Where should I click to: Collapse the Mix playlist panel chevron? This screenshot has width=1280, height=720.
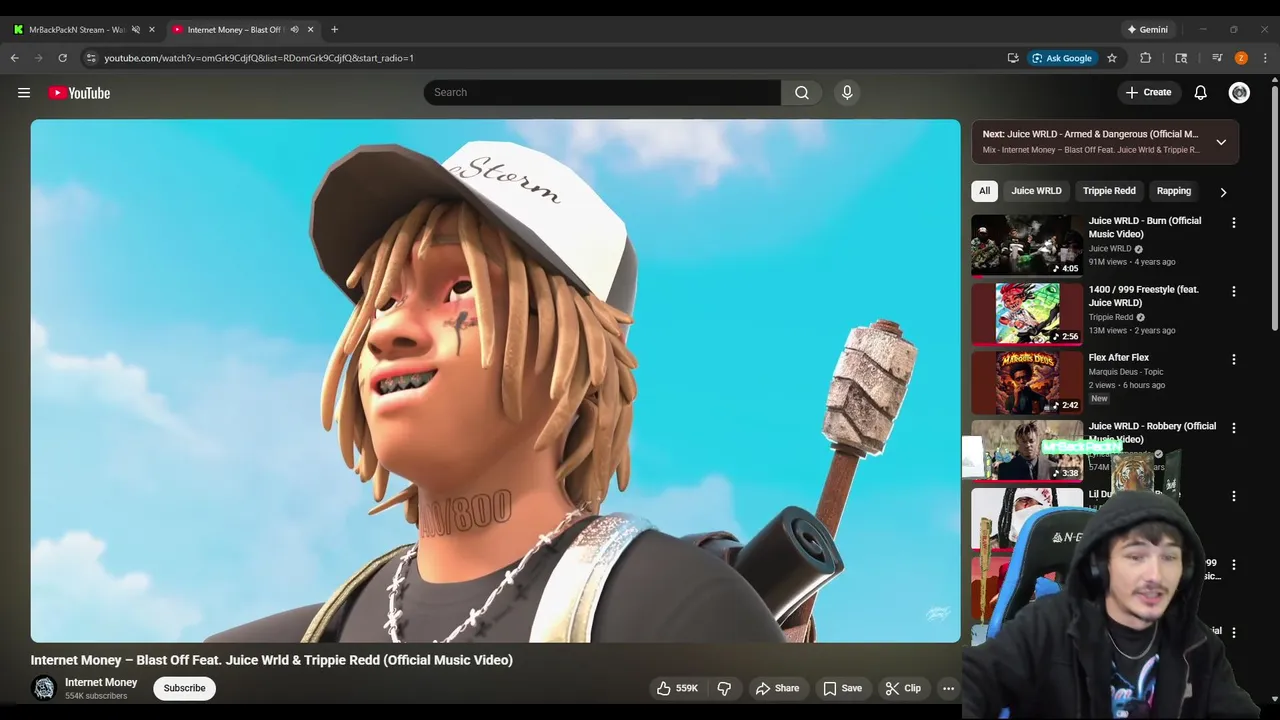[x=1221, y=142]
